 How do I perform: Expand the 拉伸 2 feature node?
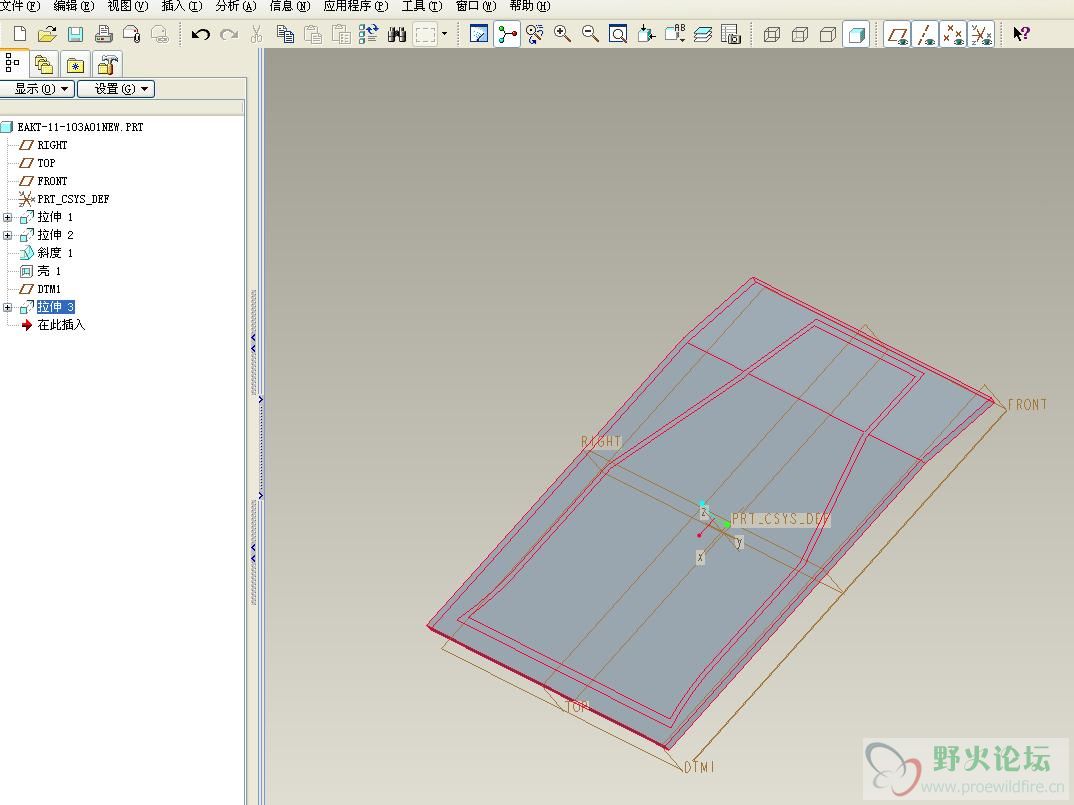[x=8, y=235]
